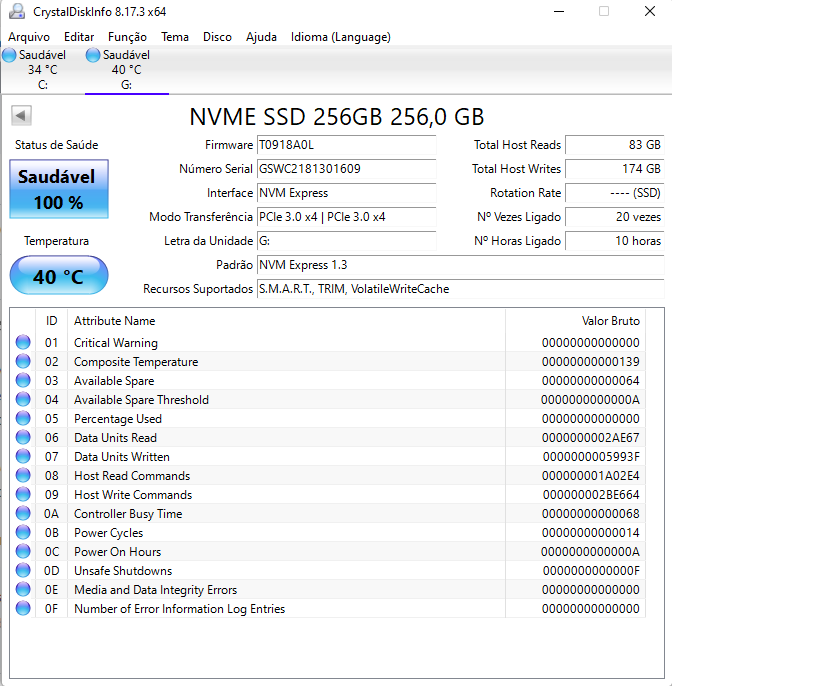Click status orb for Host Write Commands
This screenshot has height=686, width=819.
[23, 494]
